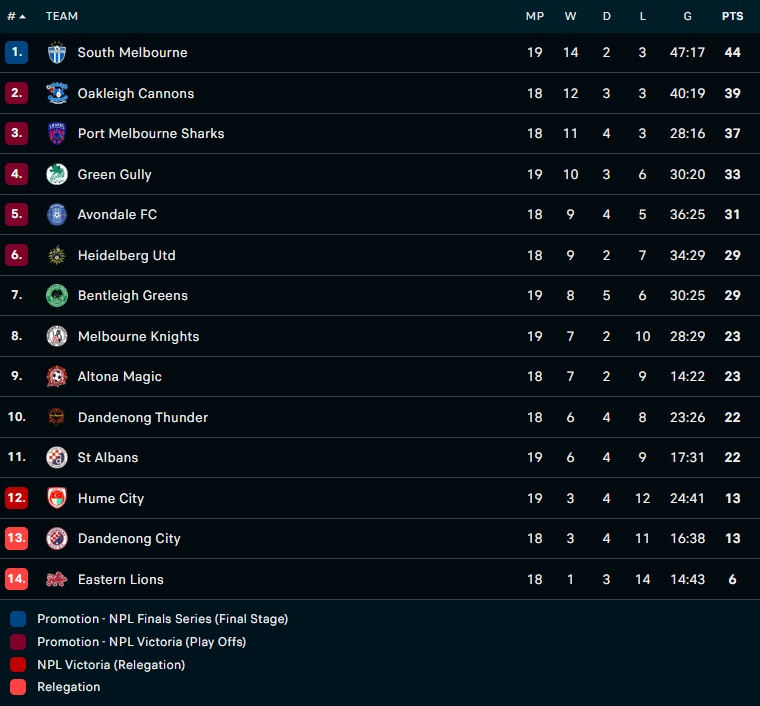Click the Green Gully club logo

[57, 174]
